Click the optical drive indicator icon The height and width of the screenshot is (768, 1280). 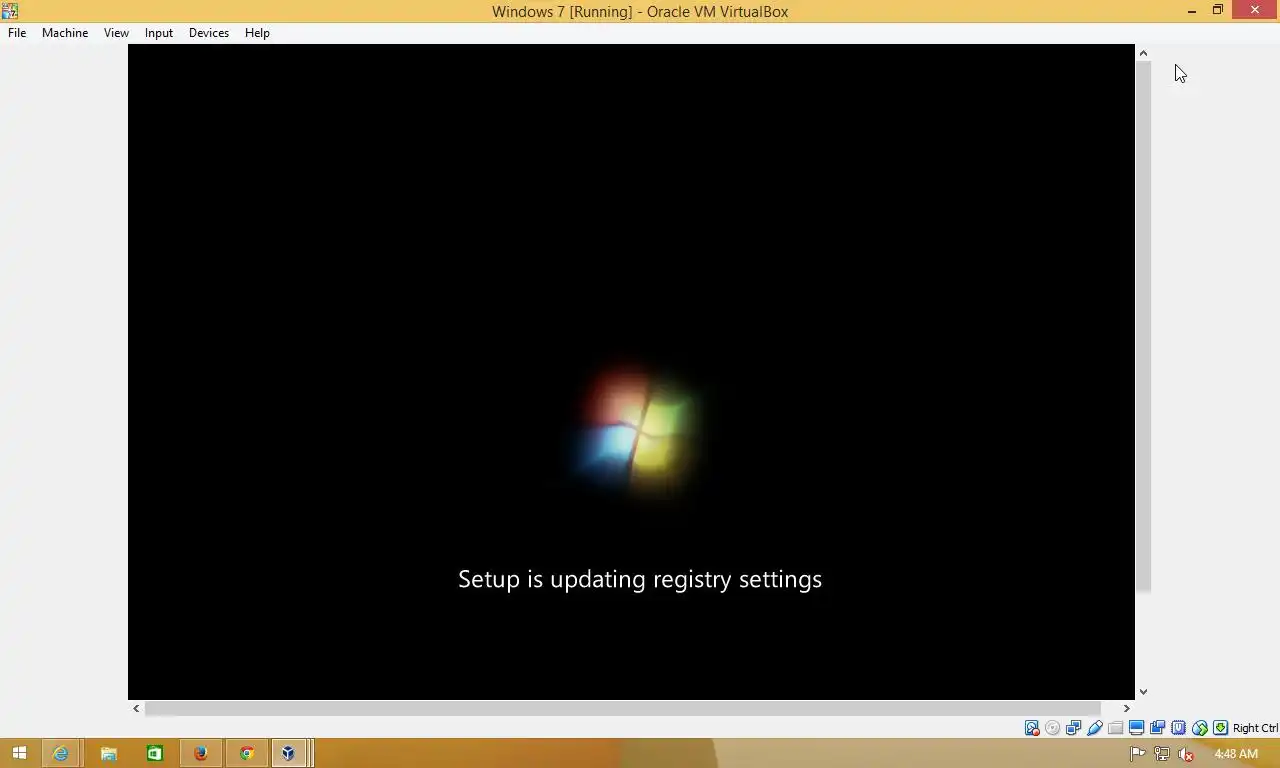pyautogui.click(x=1052, y=728)
